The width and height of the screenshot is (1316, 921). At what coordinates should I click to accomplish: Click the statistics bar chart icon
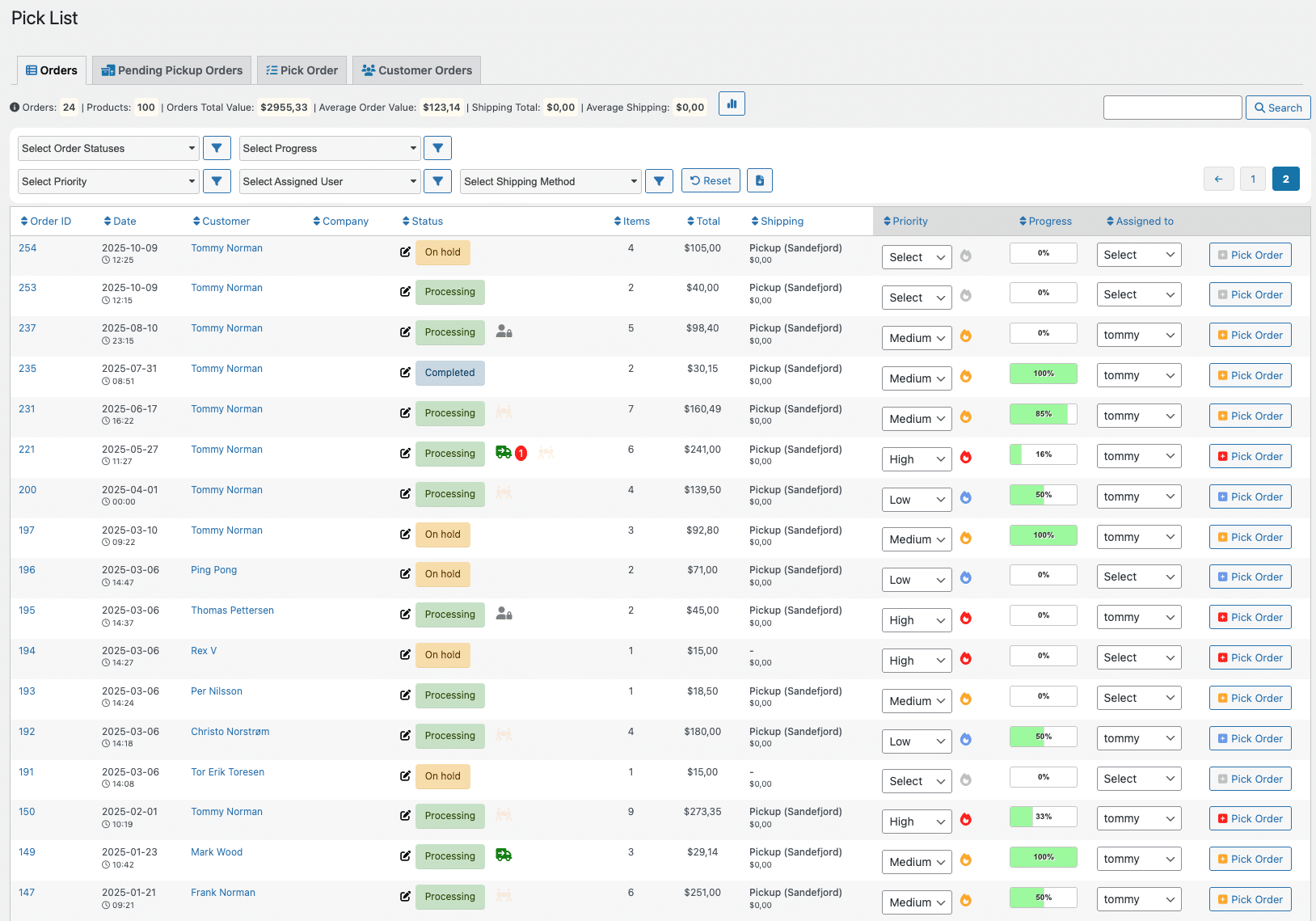pyautogui.click(x=732, y=104)
